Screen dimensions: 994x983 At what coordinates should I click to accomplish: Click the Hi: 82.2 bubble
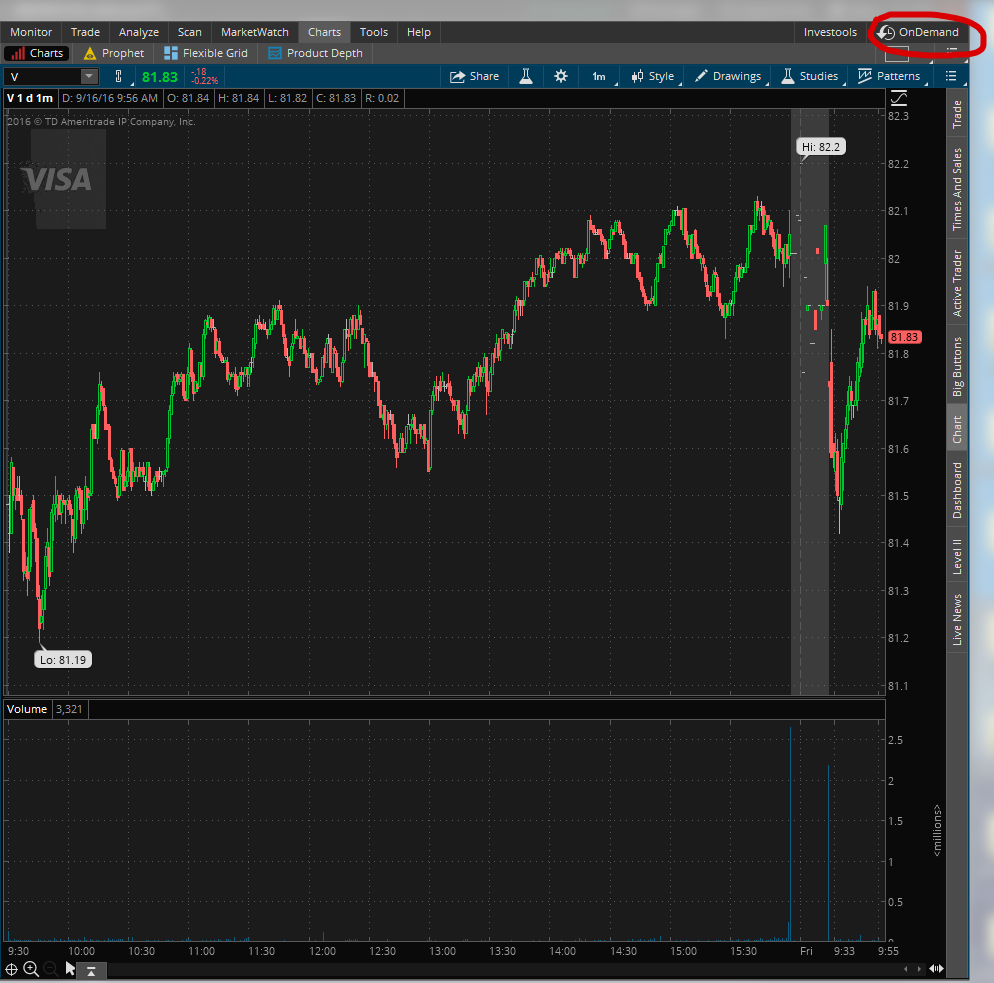click(x=821, y=147)
